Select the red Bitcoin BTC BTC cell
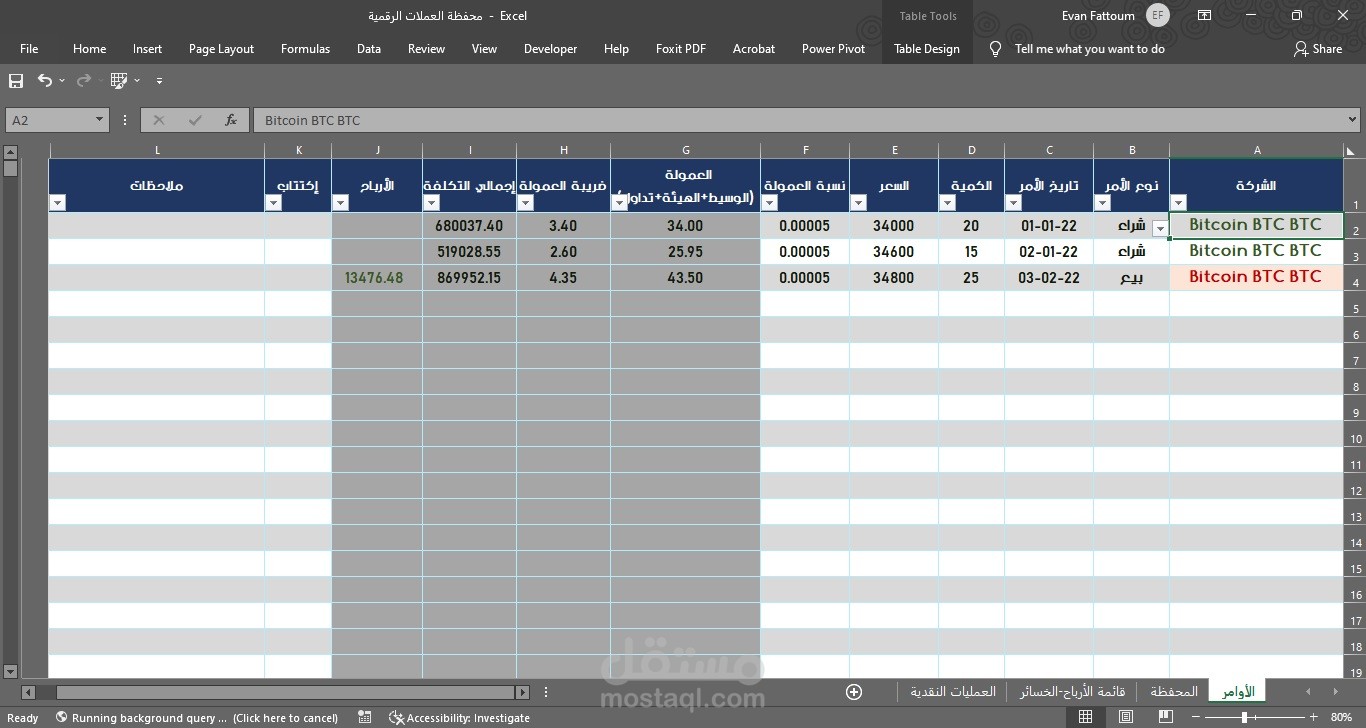This screenshot has width=1366, height=728. coord(1256,277)
